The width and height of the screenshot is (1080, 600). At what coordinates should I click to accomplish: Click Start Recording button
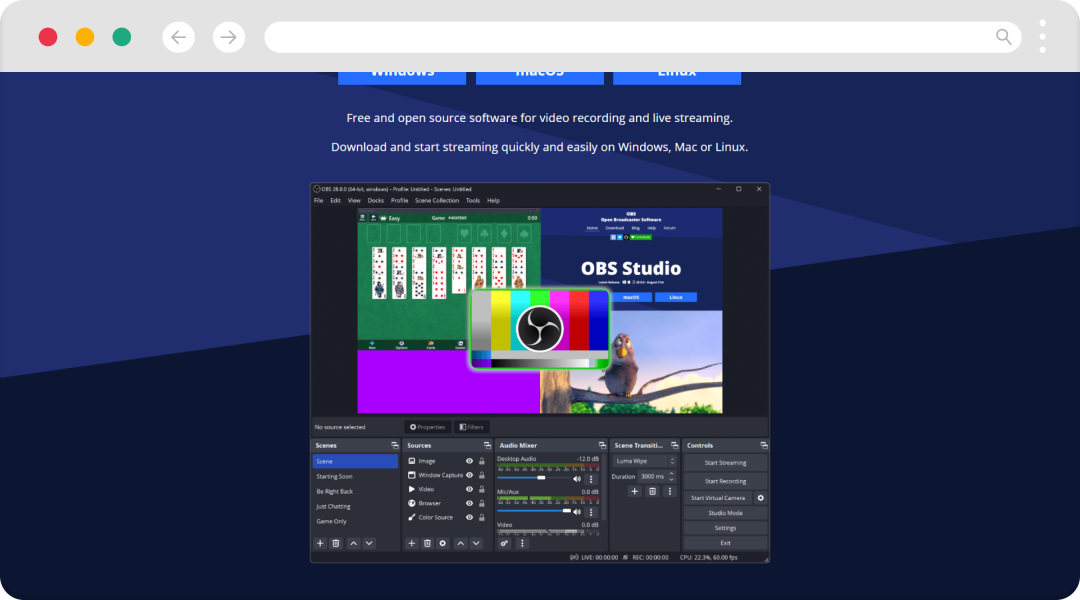click(725, 481)
